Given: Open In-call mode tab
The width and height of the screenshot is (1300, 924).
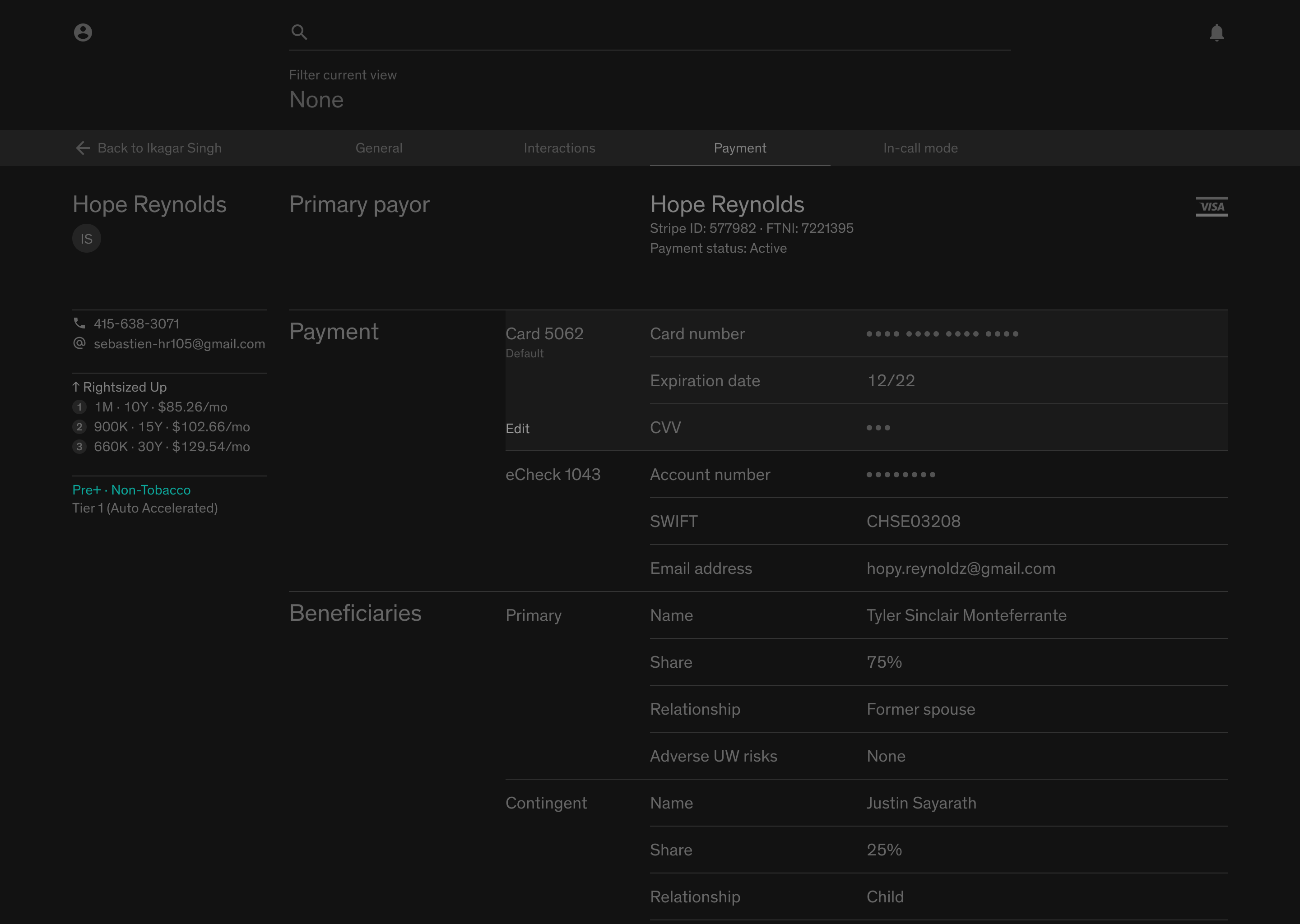Looking at the screenshot, I should 920,148.
